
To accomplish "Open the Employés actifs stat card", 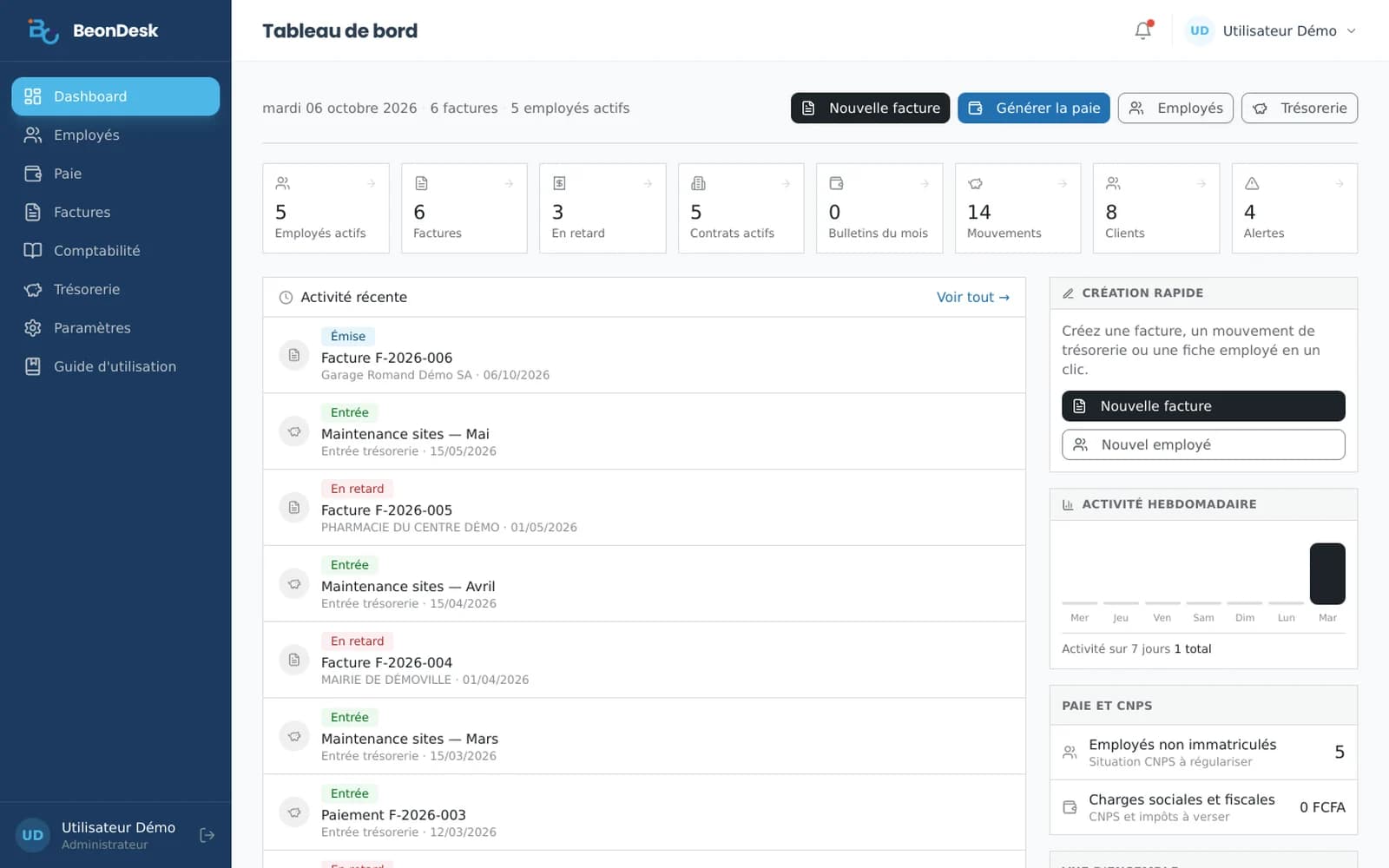I will pos(326,208).
